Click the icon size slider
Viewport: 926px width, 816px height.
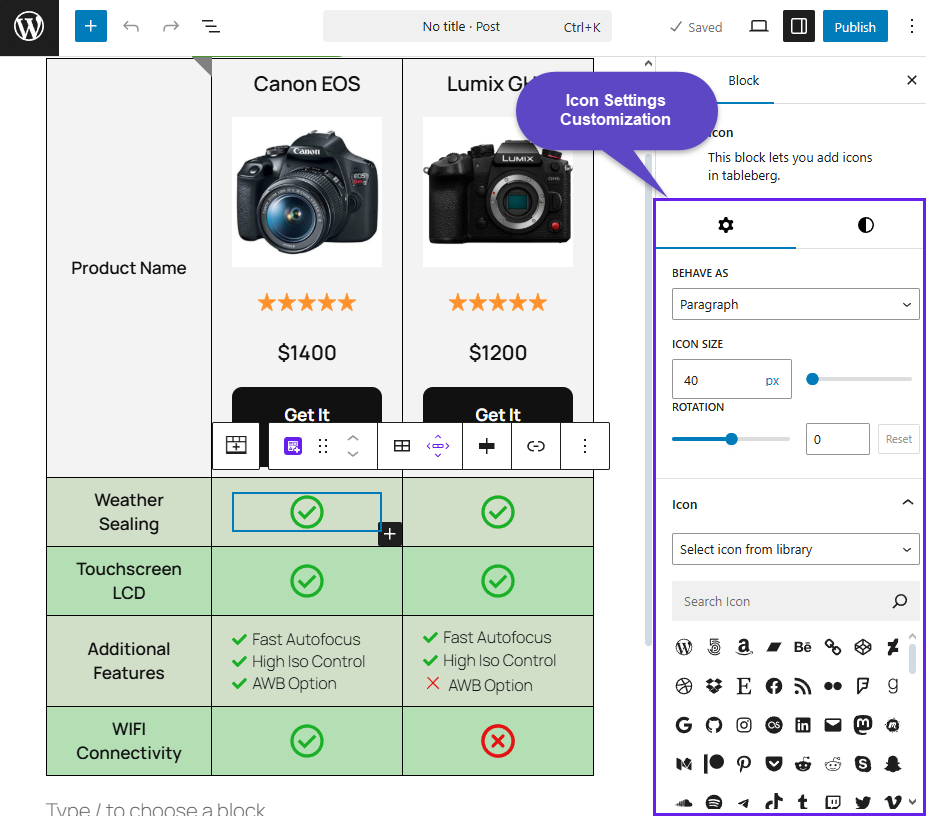859,379
